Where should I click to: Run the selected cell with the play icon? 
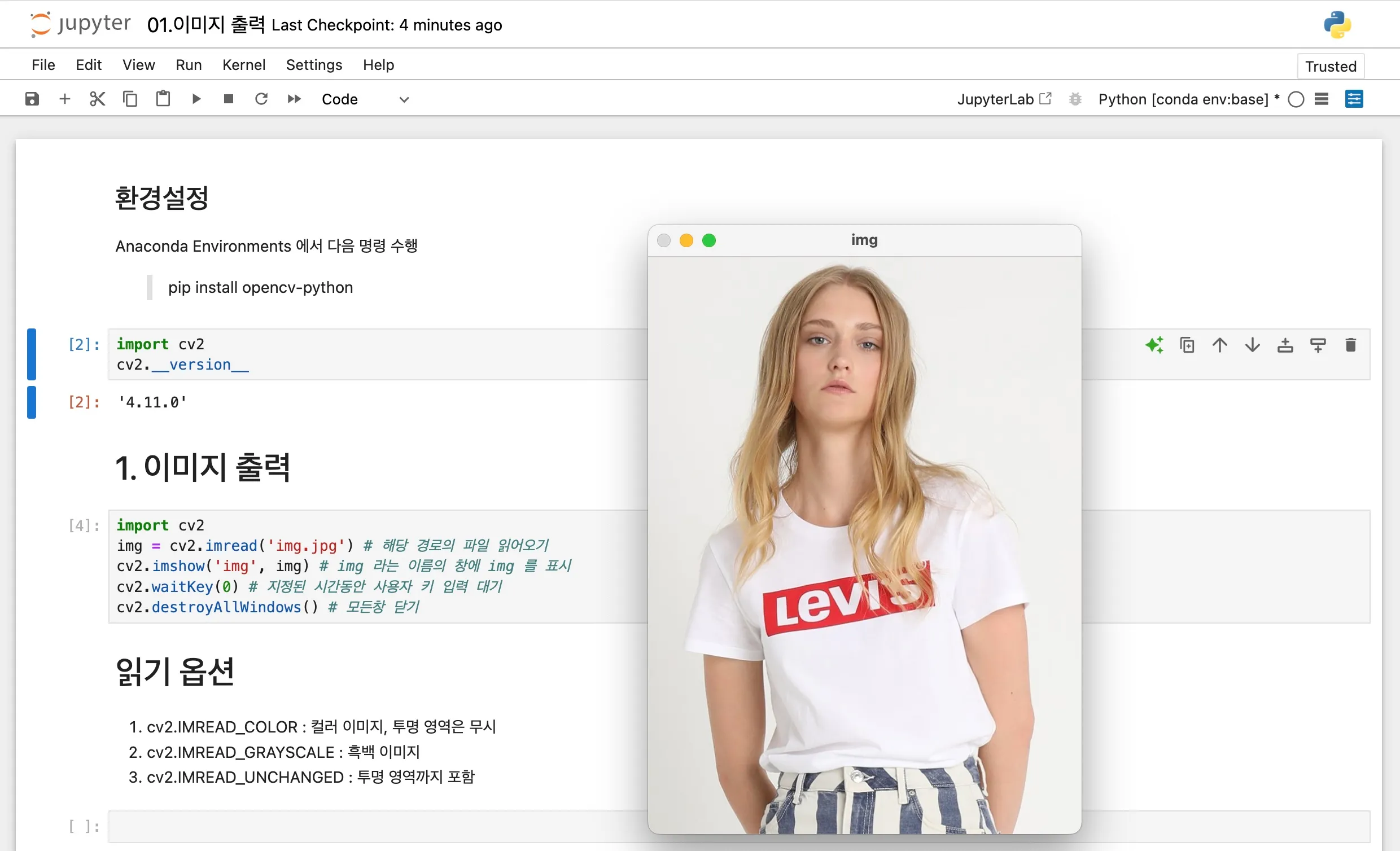point(196,99)
